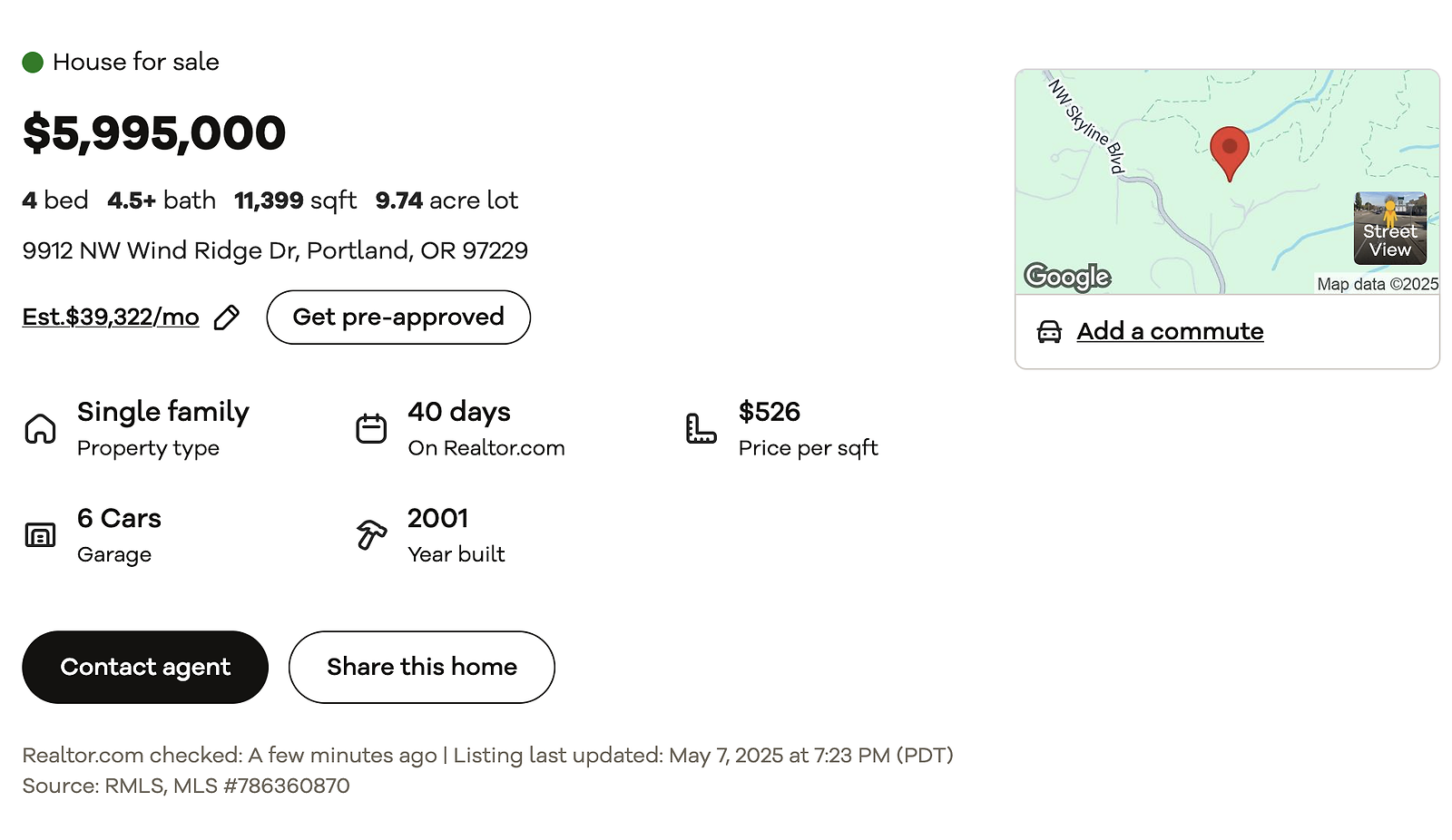The height and width of the screenshot is (840, 1452).
Task: Click the NW Skyline Blvd label on map
Action: pyautogui.click(x=1087, y=126)
